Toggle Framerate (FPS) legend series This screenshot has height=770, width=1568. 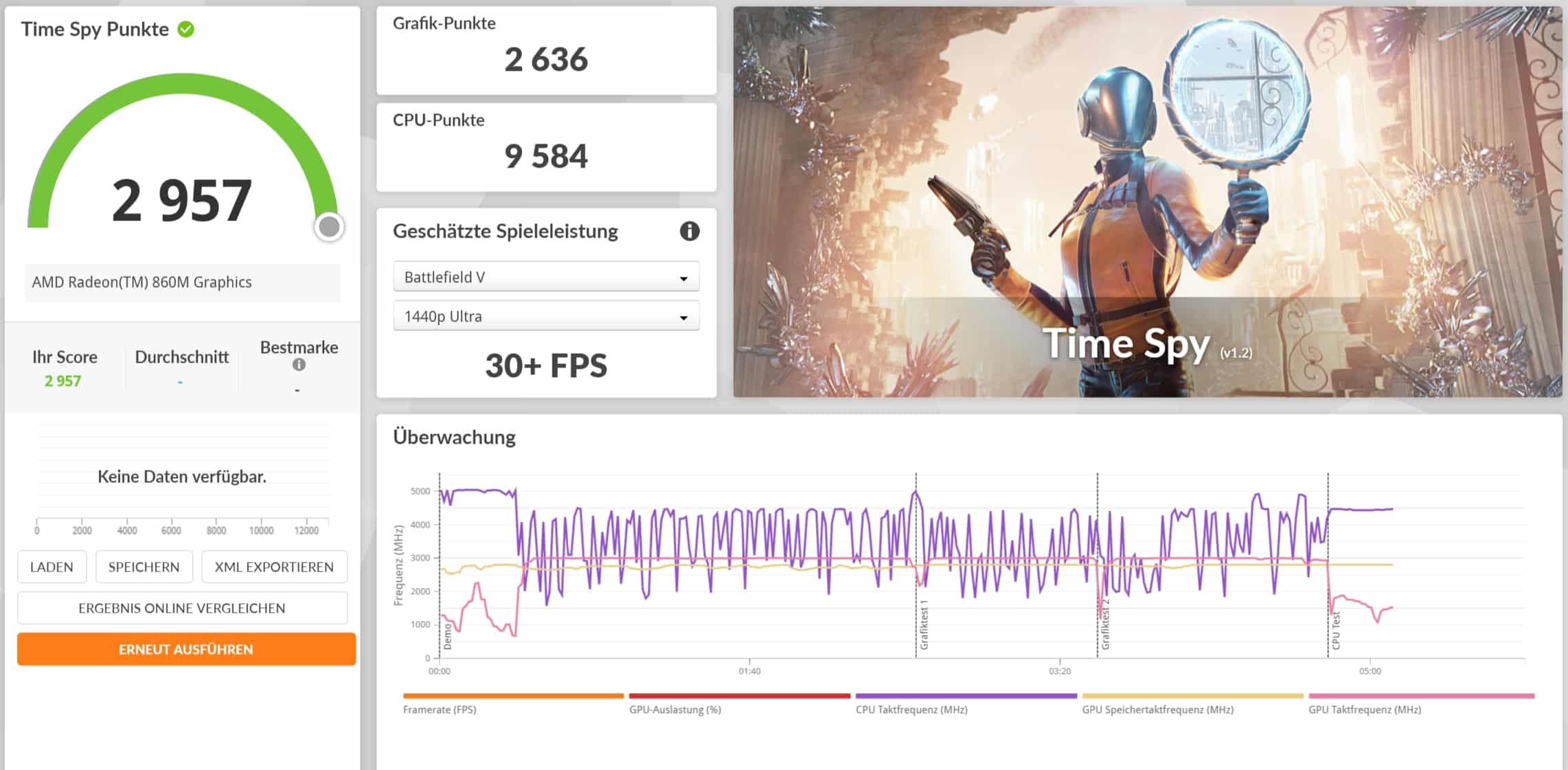(x=440, y=710)
